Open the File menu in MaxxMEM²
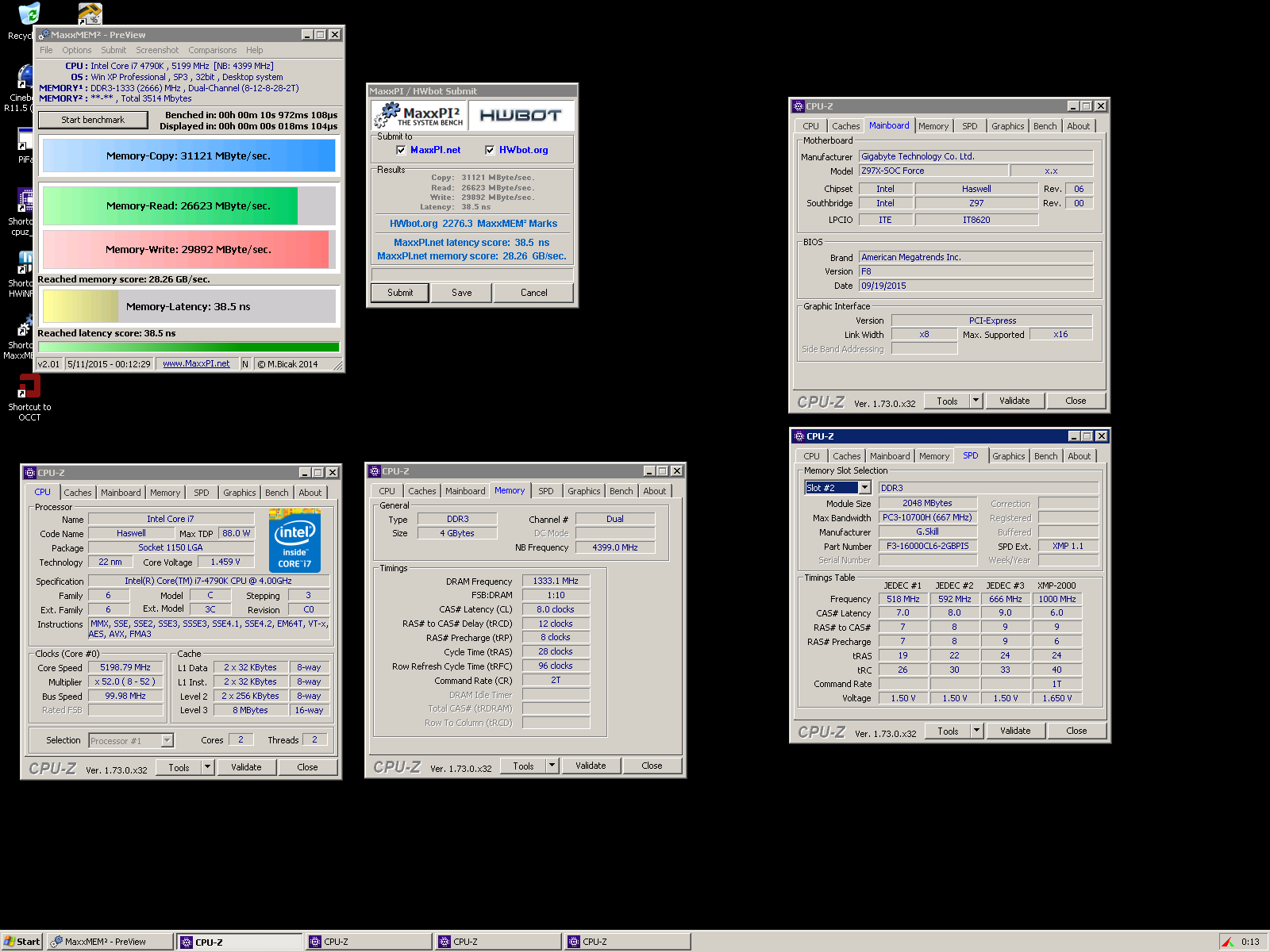The image size is (1270, 952). pos(46,50)
